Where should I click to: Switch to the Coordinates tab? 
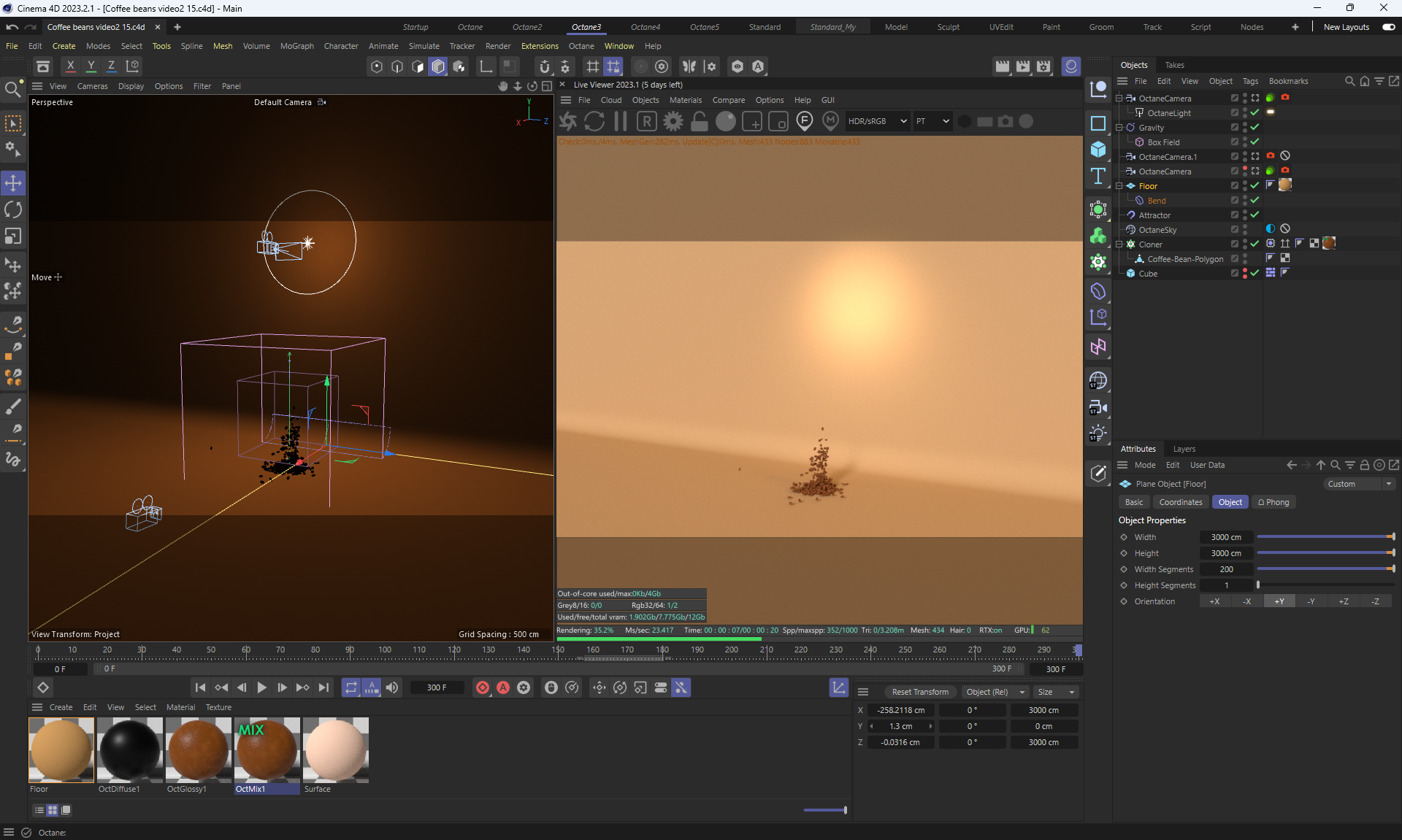coord(1180,502)
